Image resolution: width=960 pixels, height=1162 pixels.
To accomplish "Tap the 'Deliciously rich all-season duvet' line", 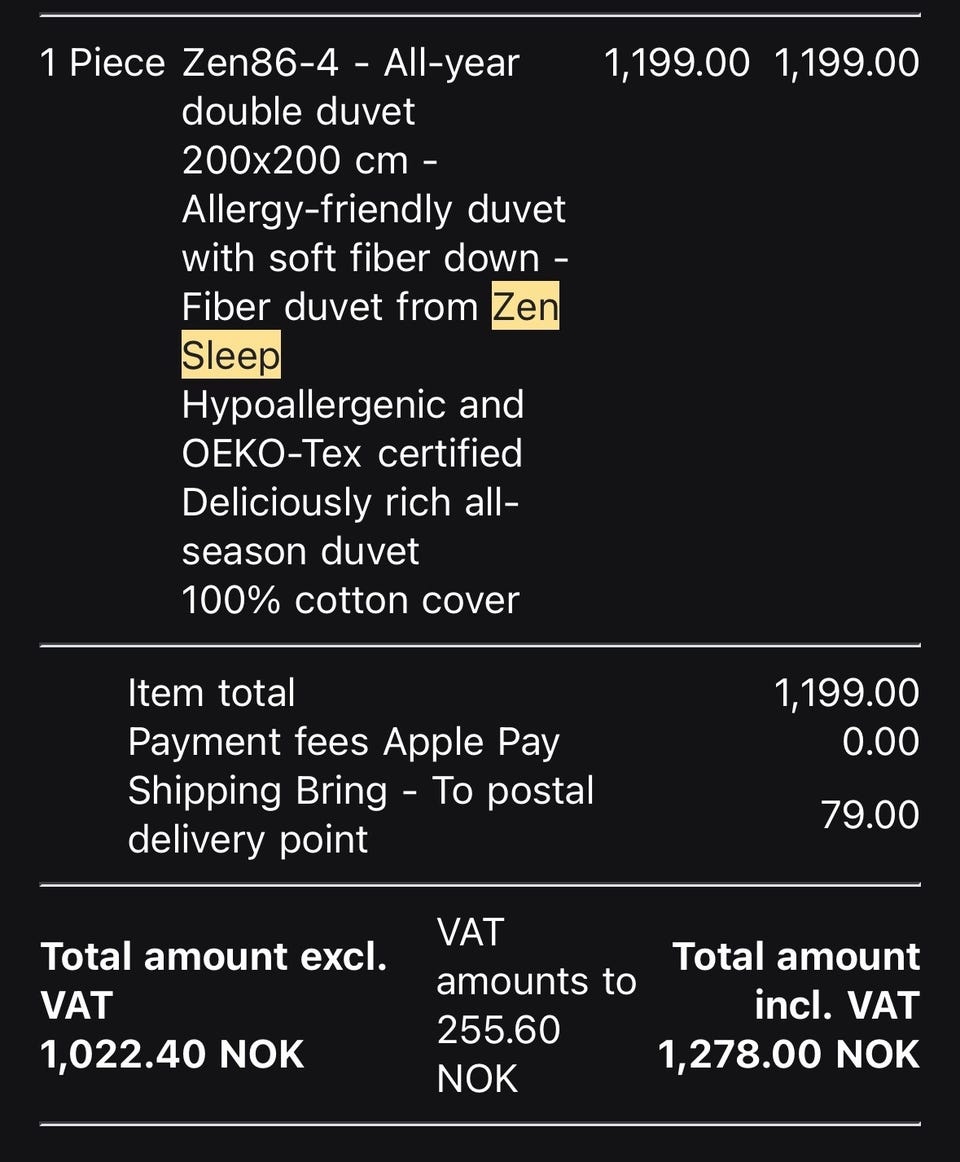I will 350,527.
